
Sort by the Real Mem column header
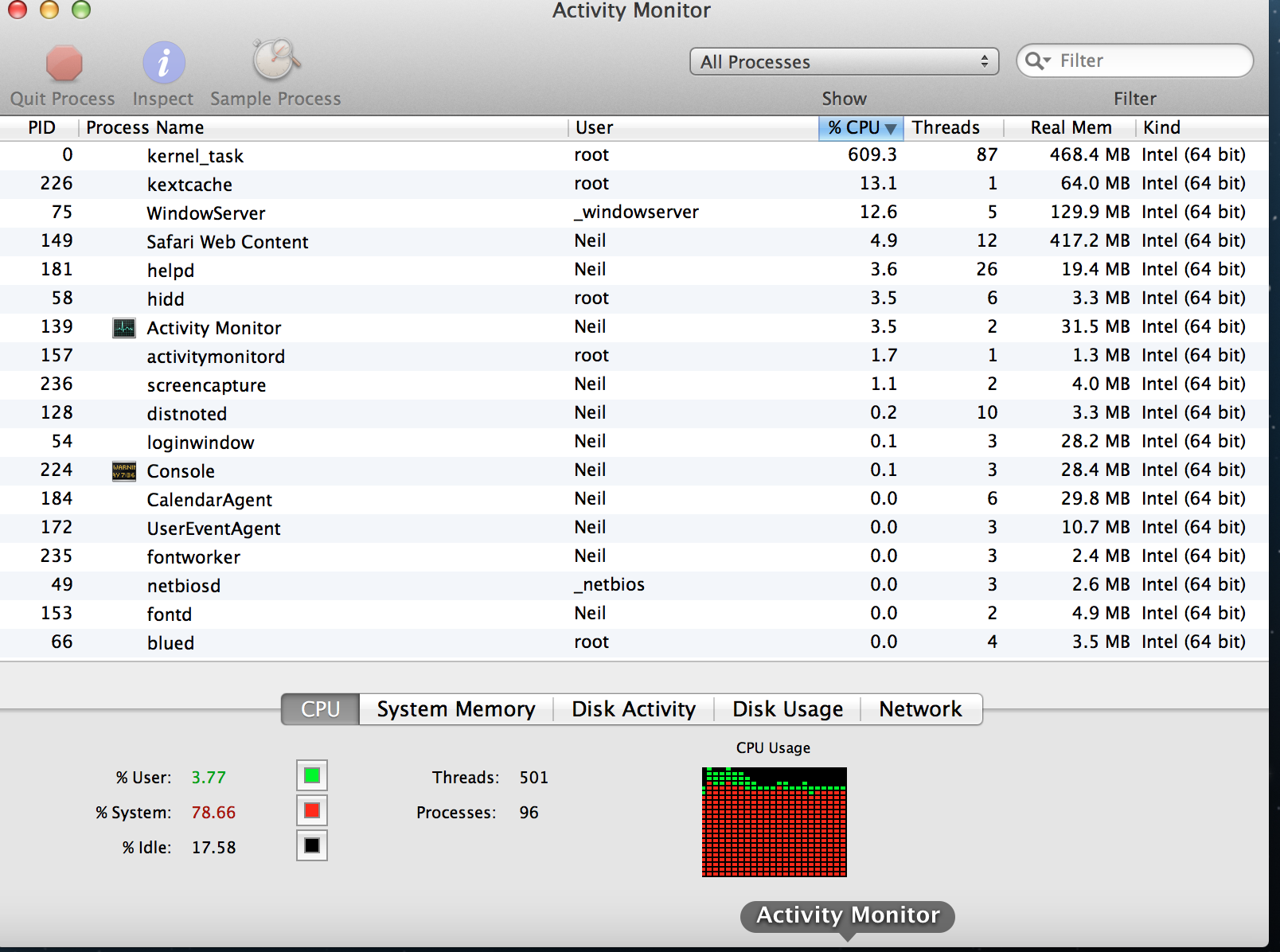[x=1070, y=128]
